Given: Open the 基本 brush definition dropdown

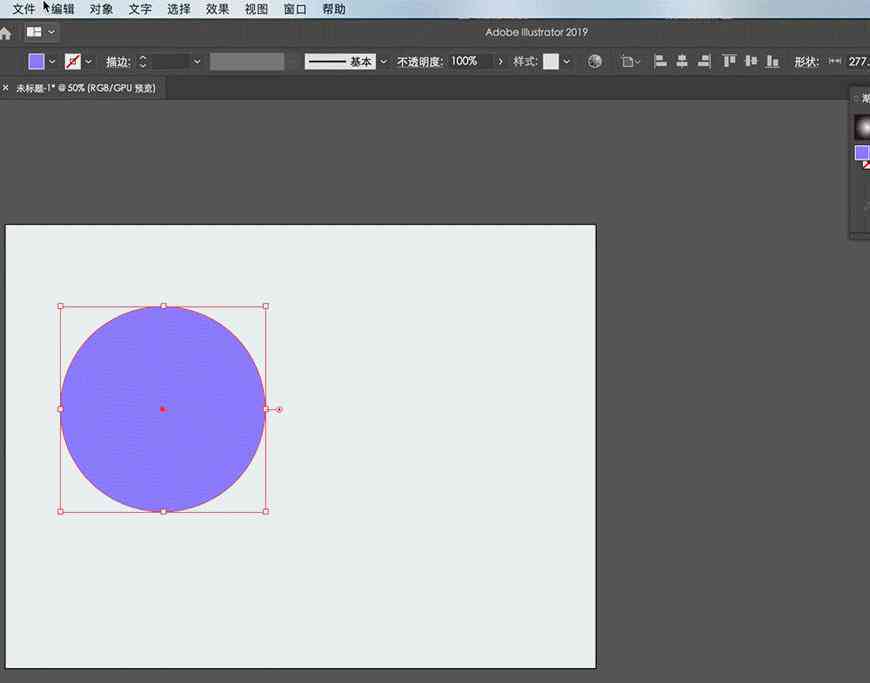Looking at the screenshot, I should (x=340, y=62).
